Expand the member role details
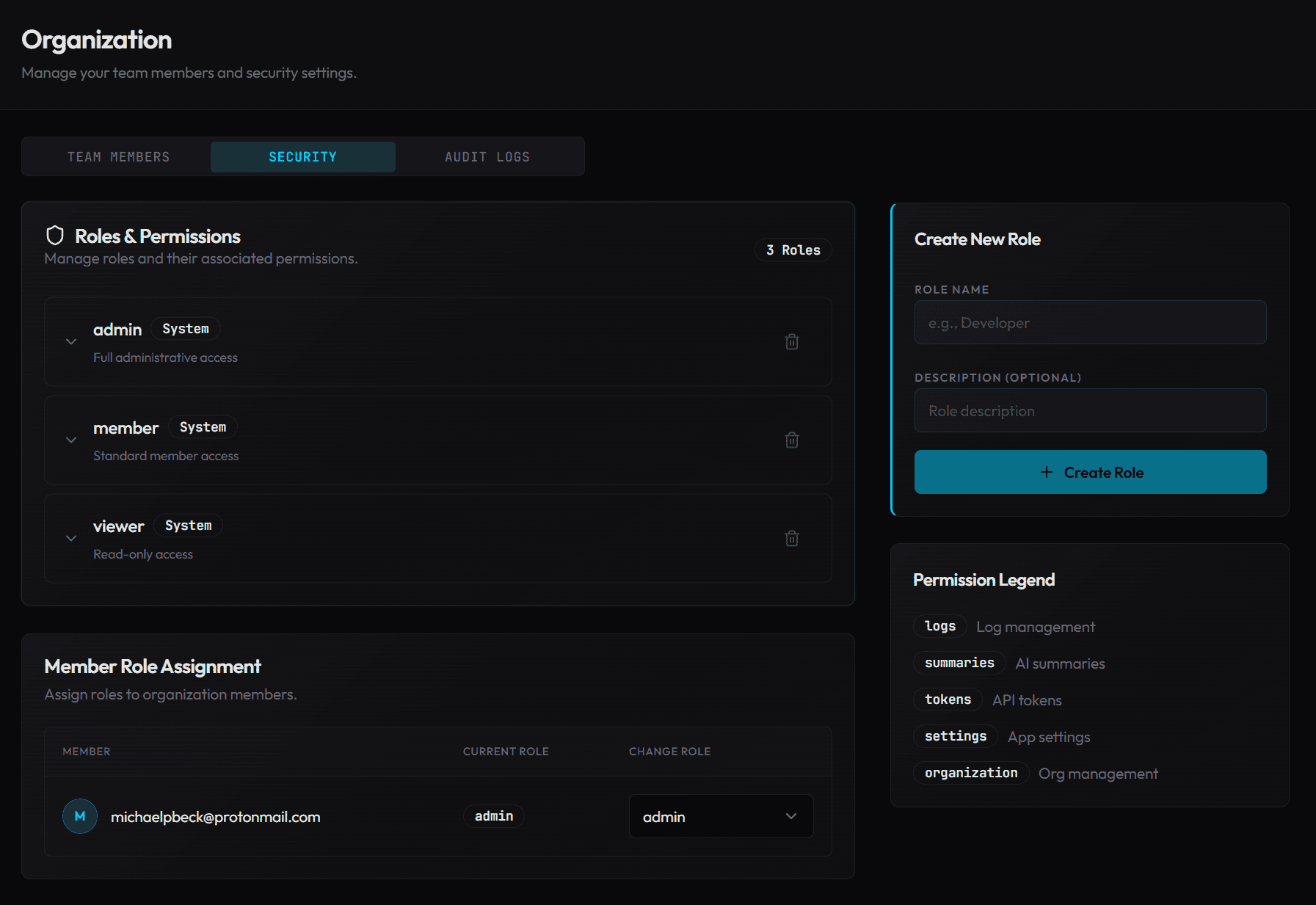The height and width of the screenshot is (905, 1316). click(x=71, y=440)
